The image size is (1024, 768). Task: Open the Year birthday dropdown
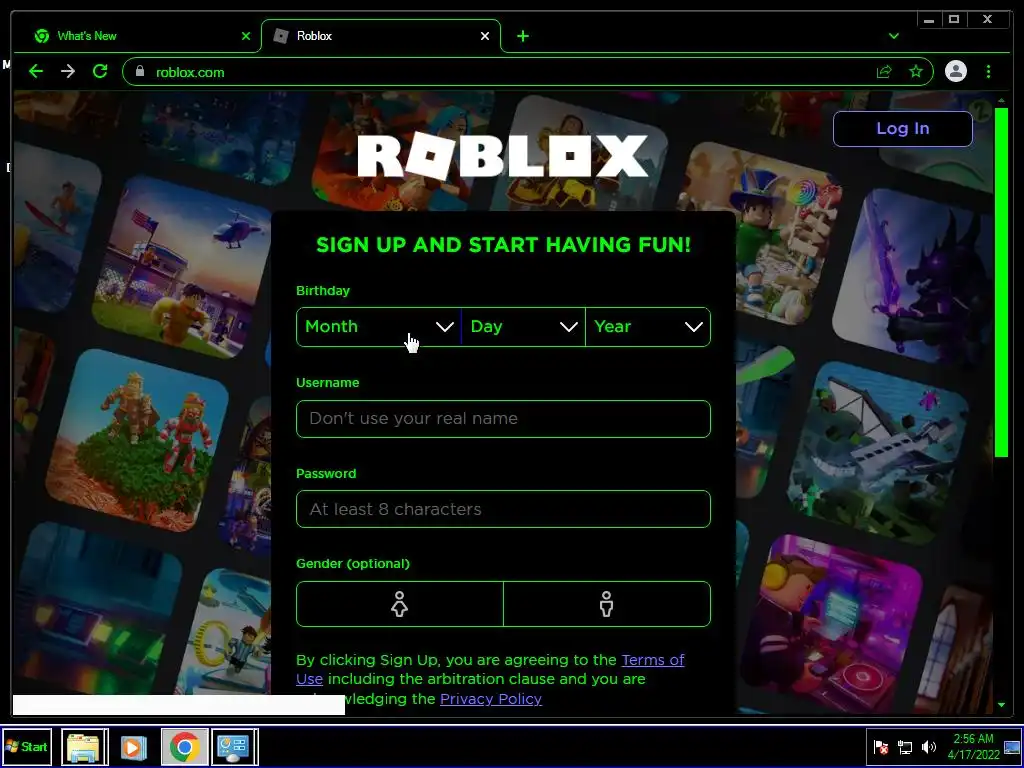[x=648, y=327]
